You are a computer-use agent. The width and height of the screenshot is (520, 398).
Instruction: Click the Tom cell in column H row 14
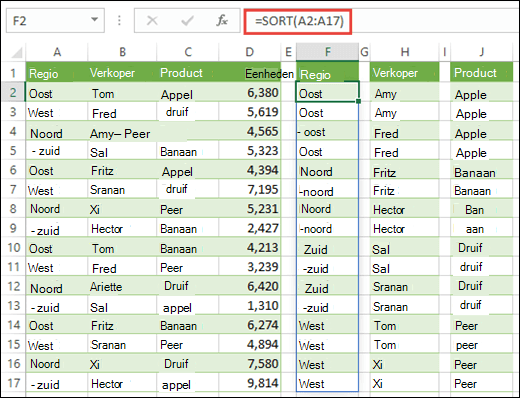pos(405,325)
